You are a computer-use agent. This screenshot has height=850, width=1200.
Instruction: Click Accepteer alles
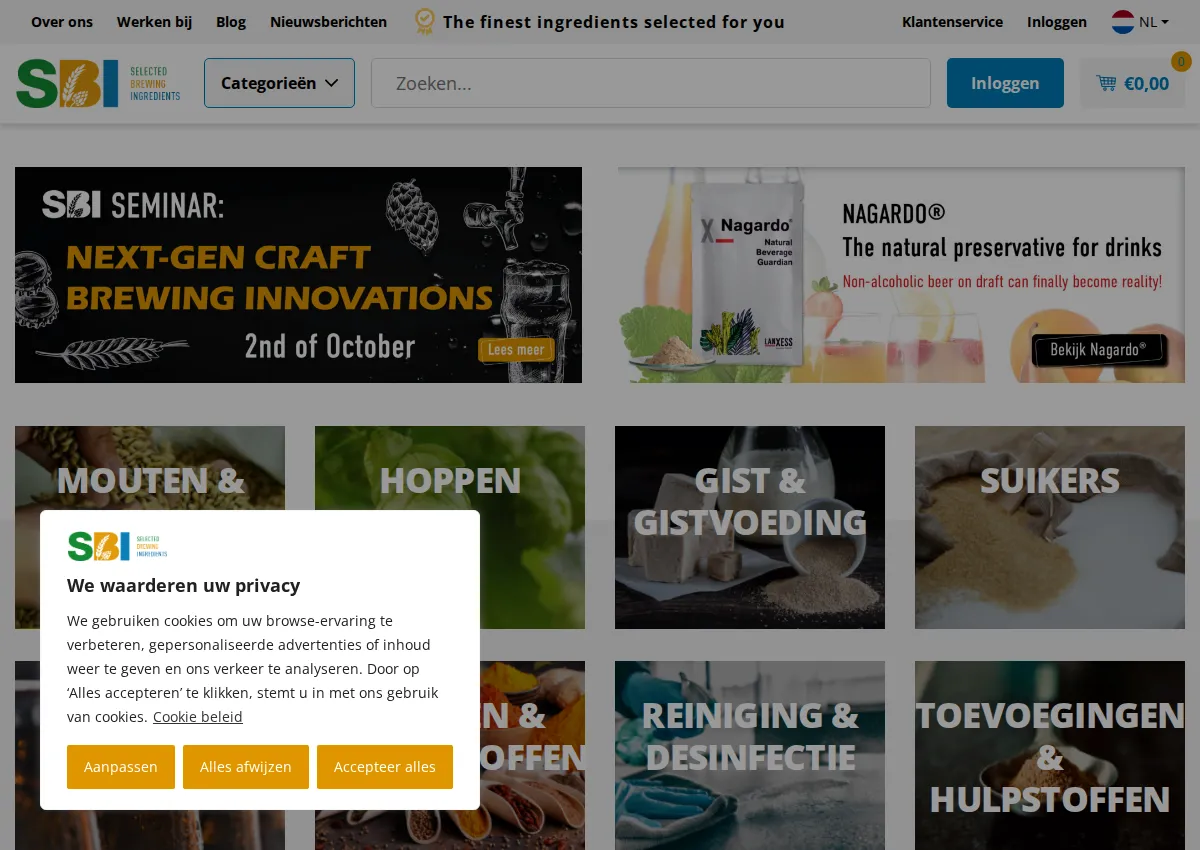coord(385,767)
